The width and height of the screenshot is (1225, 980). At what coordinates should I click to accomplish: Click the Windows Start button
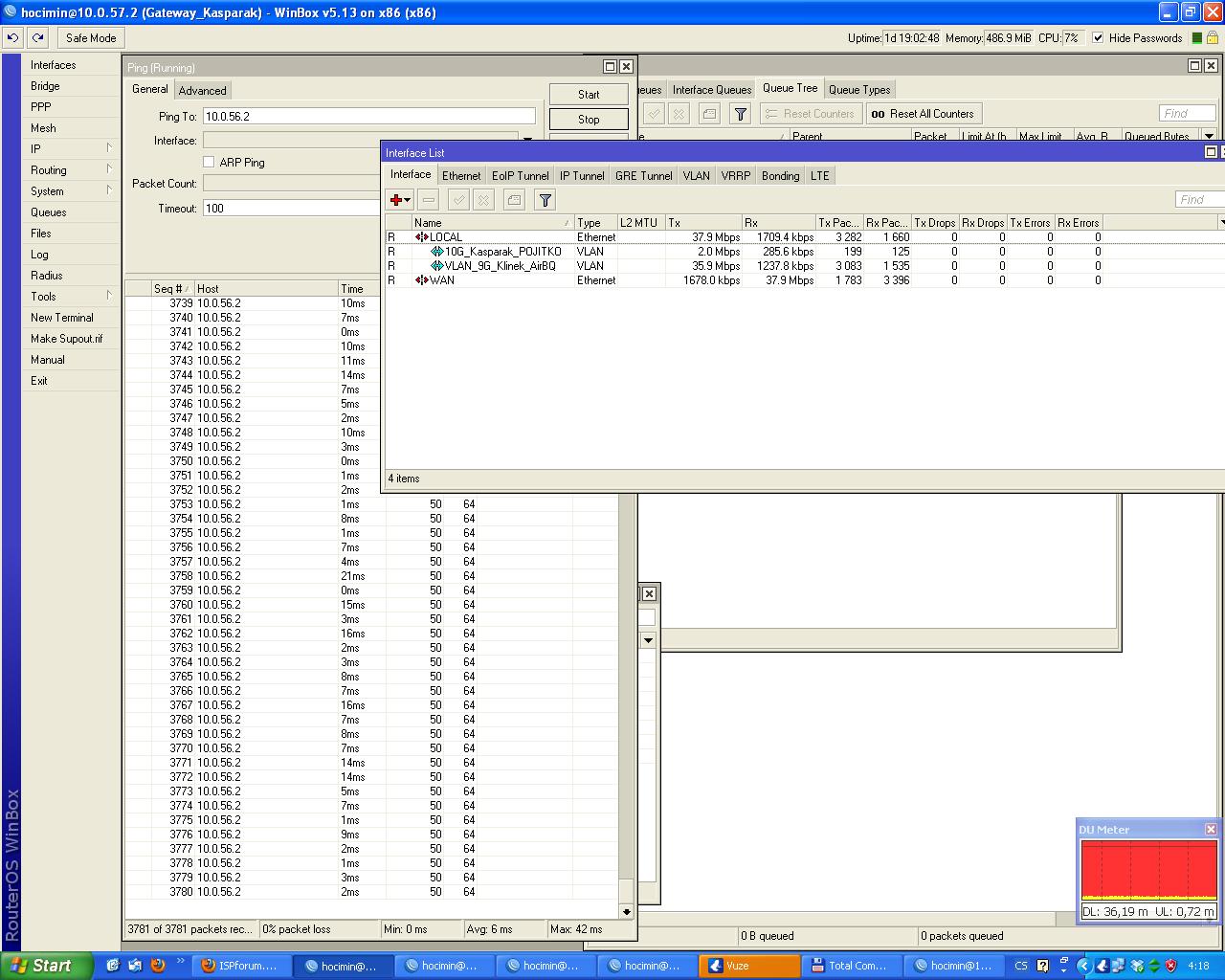[46, 966]
